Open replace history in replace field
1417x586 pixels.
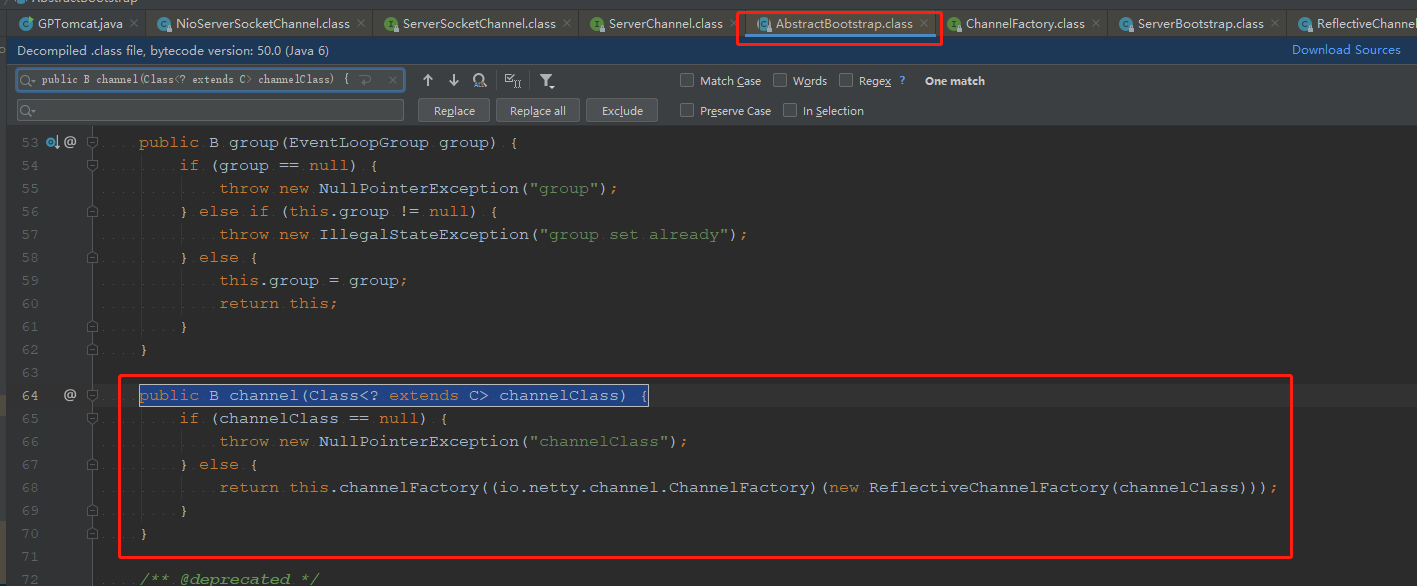28,110
